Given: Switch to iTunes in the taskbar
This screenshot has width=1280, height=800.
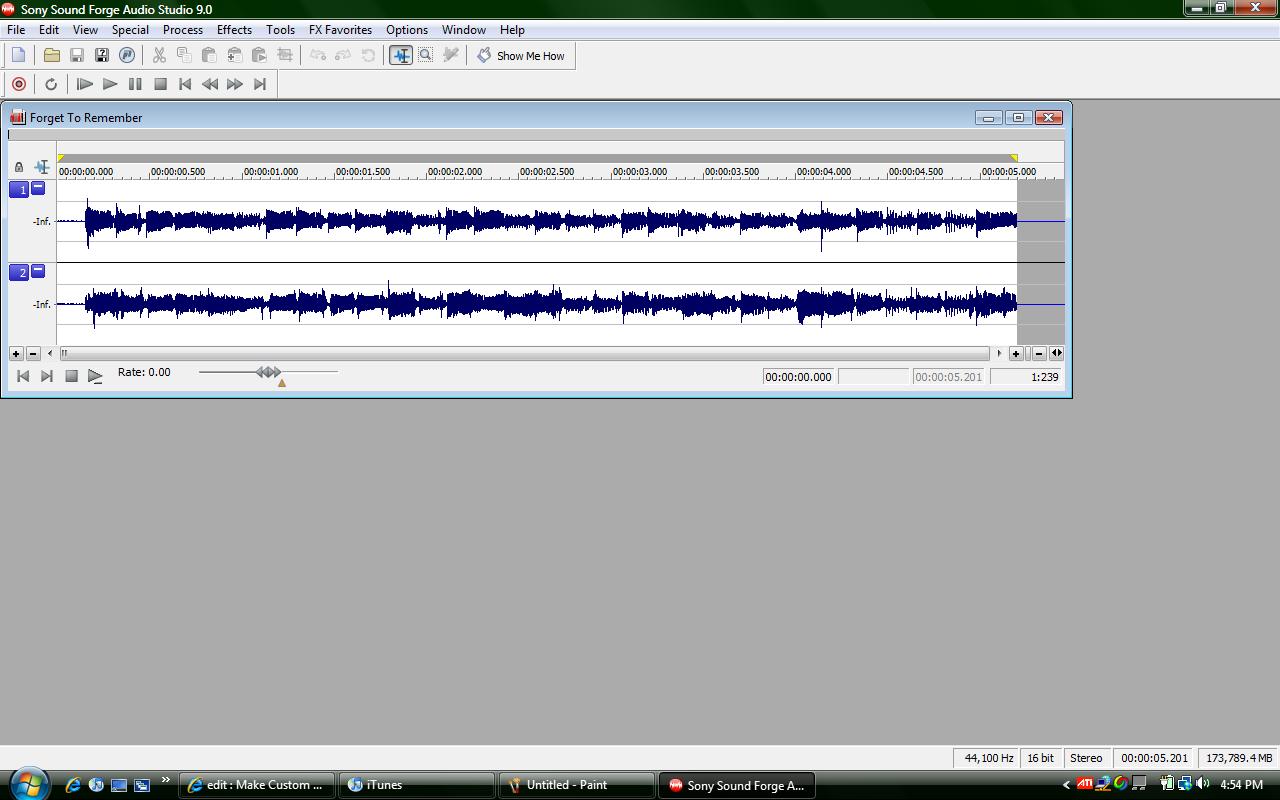Looking at the screenshot, I should [x=417, y=785].
